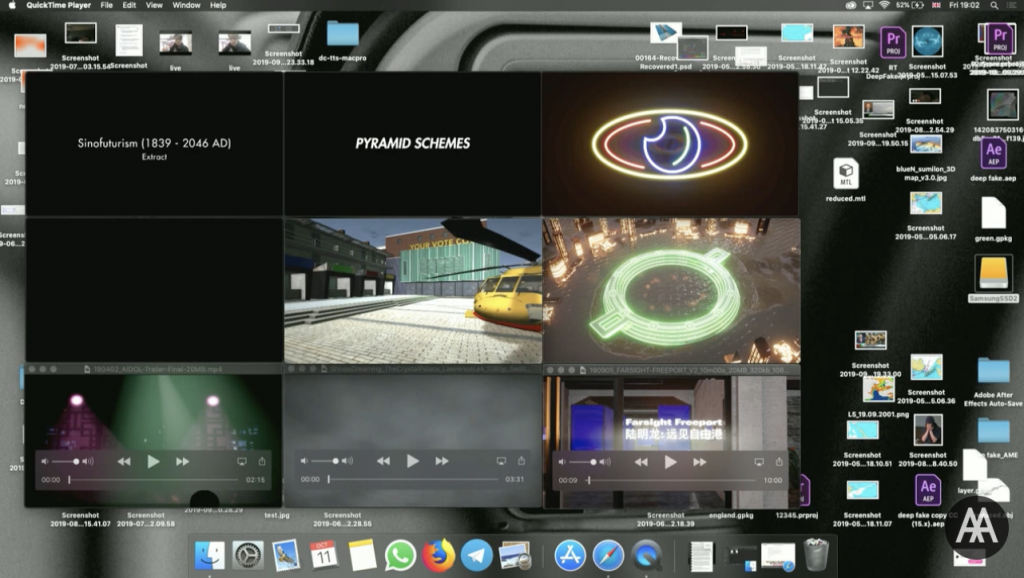Open the battery status menu showing 52%

pos(909,5)
